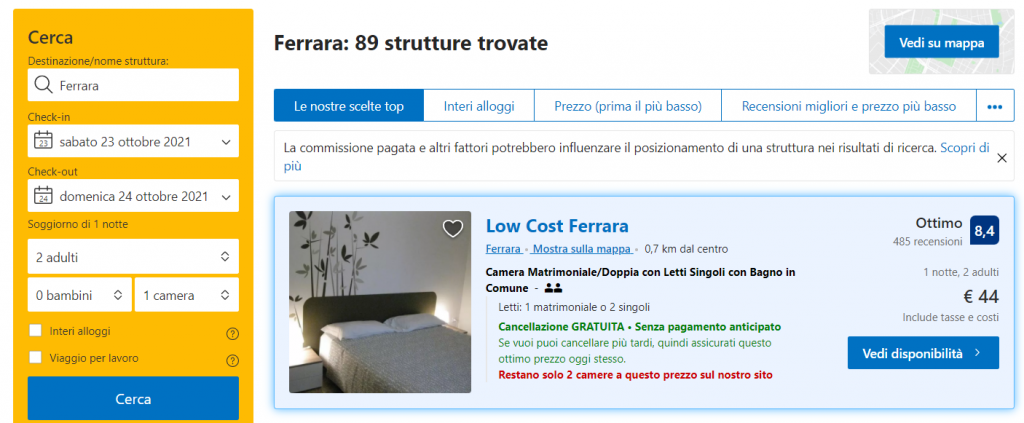
Task: Open the Mostra sulla mappa link
Action: point(582,249)
